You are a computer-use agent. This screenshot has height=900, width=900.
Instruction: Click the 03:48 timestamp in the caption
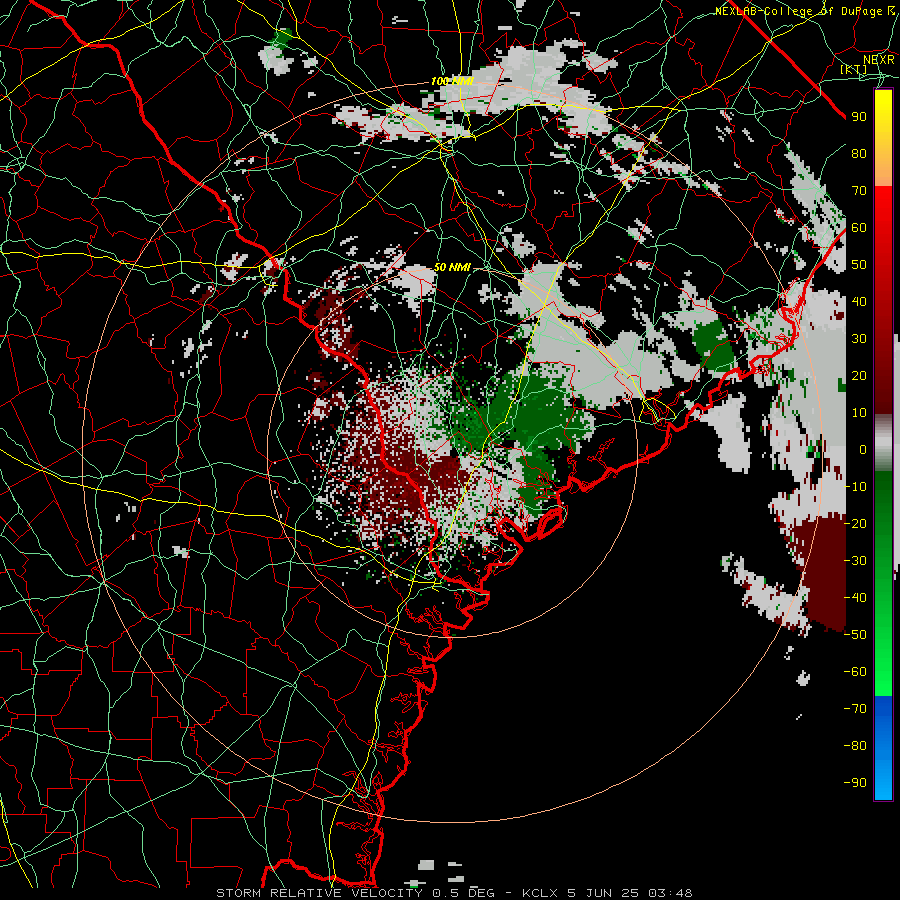670,893
